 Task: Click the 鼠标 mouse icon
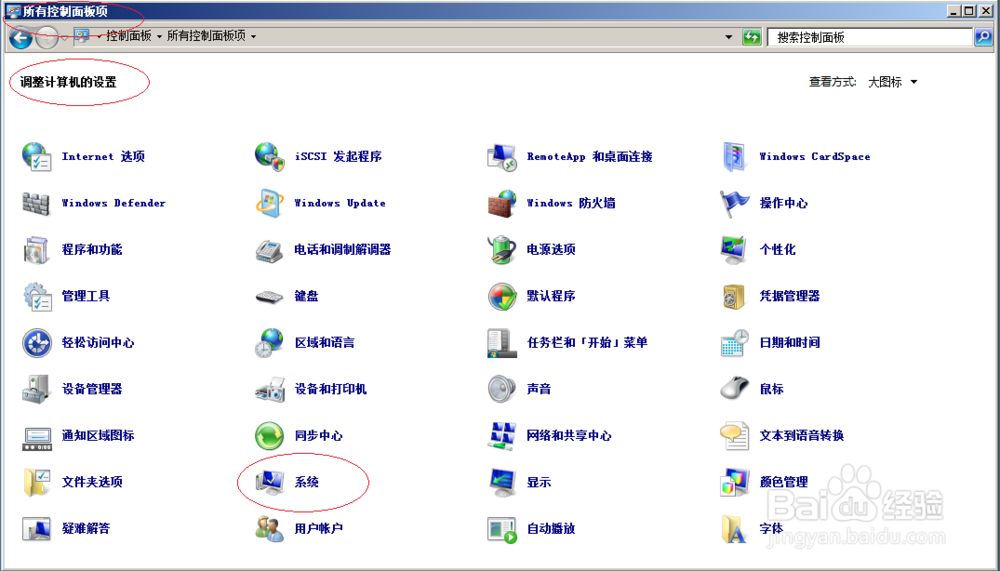pyautogui.click(x=734, y=388)
